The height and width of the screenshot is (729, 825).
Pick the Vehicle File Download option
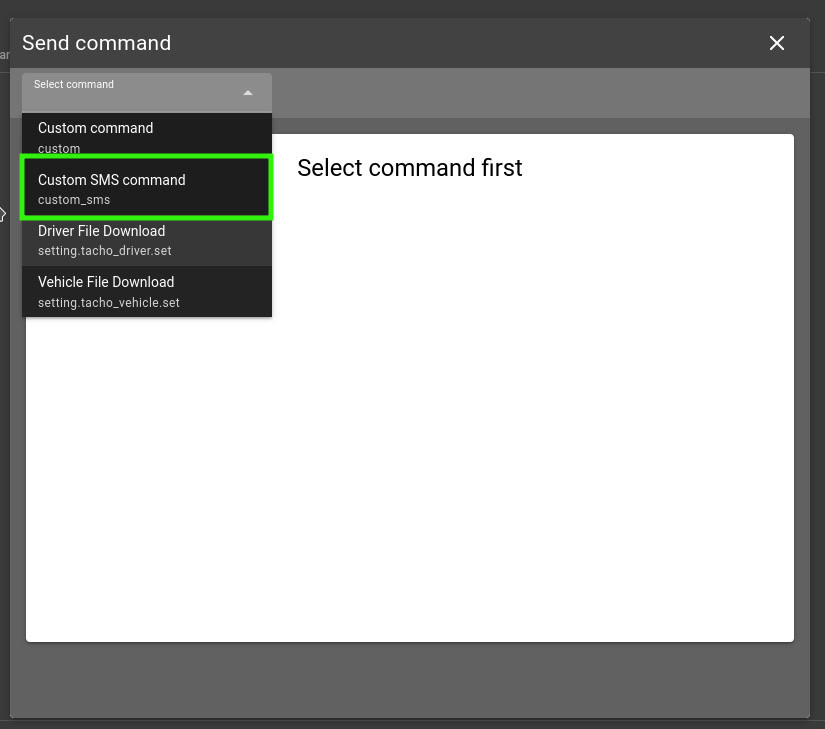[147, 291]
